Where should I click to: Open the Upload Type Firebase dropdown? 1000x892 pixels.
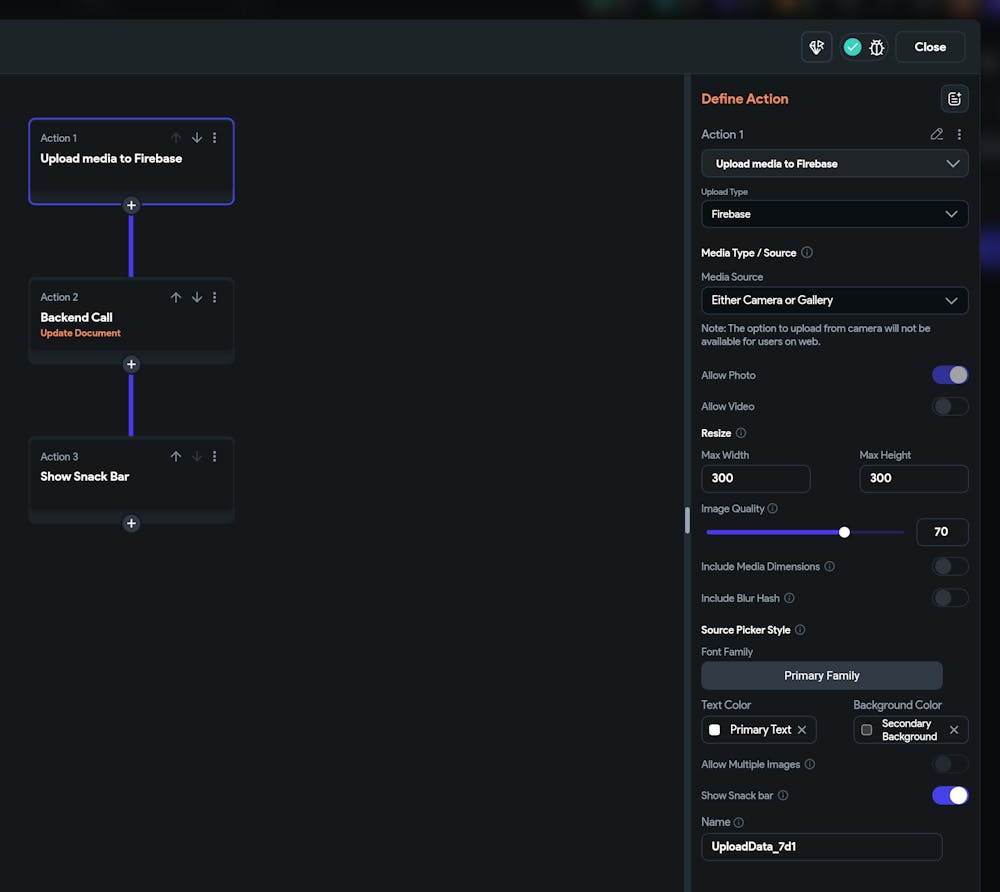point(834,214)
